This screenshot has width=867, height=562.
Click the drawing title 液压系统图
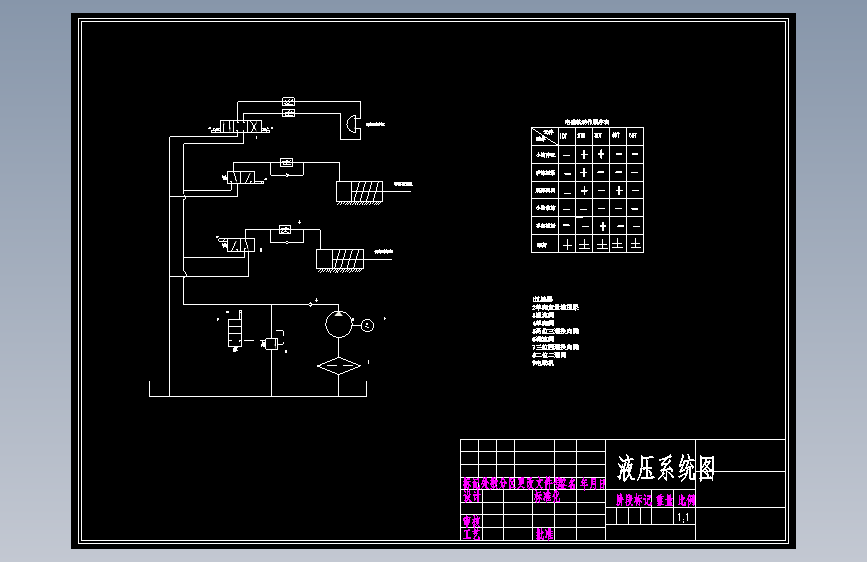[666, 469]
